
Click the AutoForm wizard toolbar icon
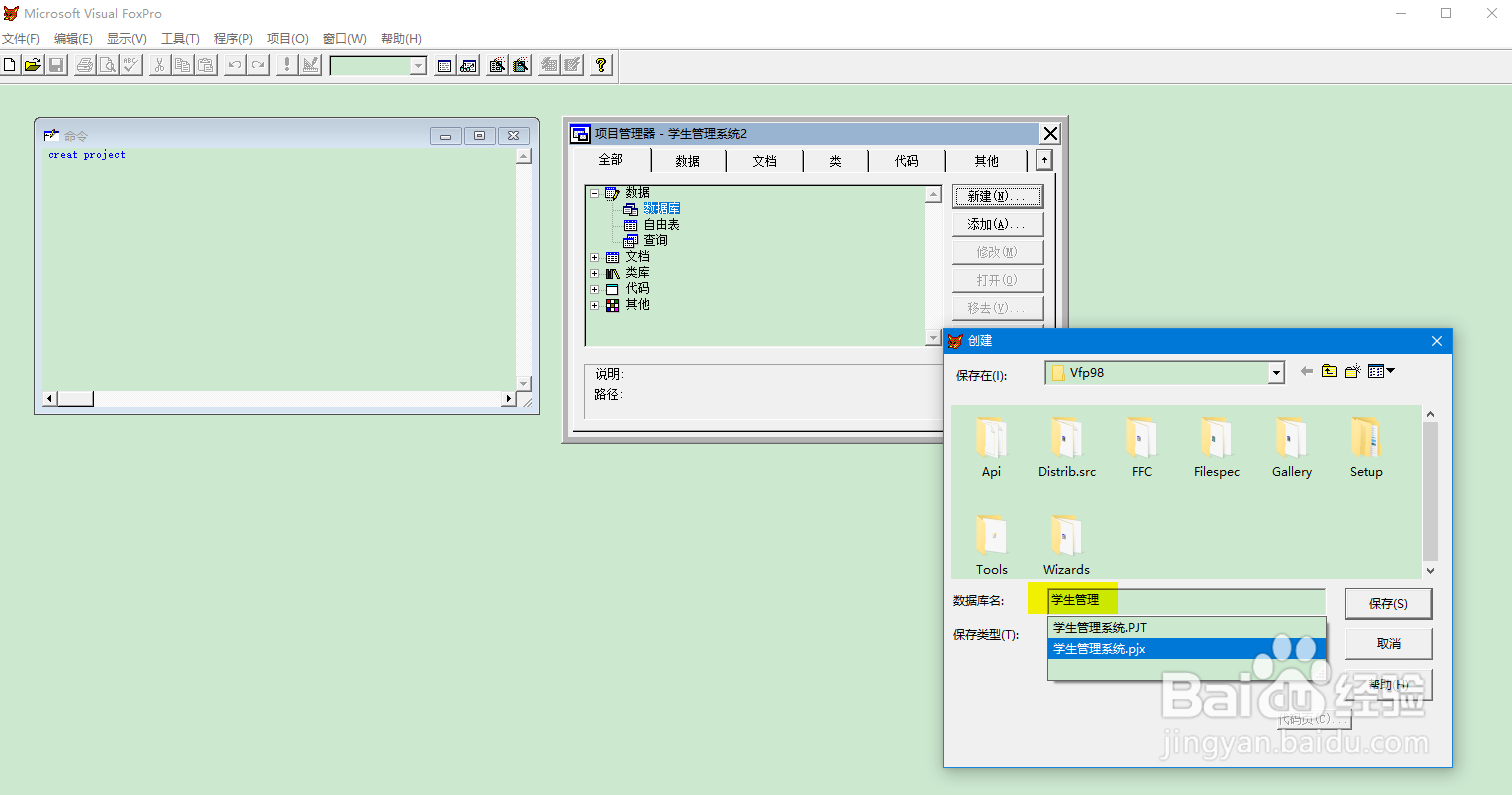pyautogui.click(x=549, y=65)
